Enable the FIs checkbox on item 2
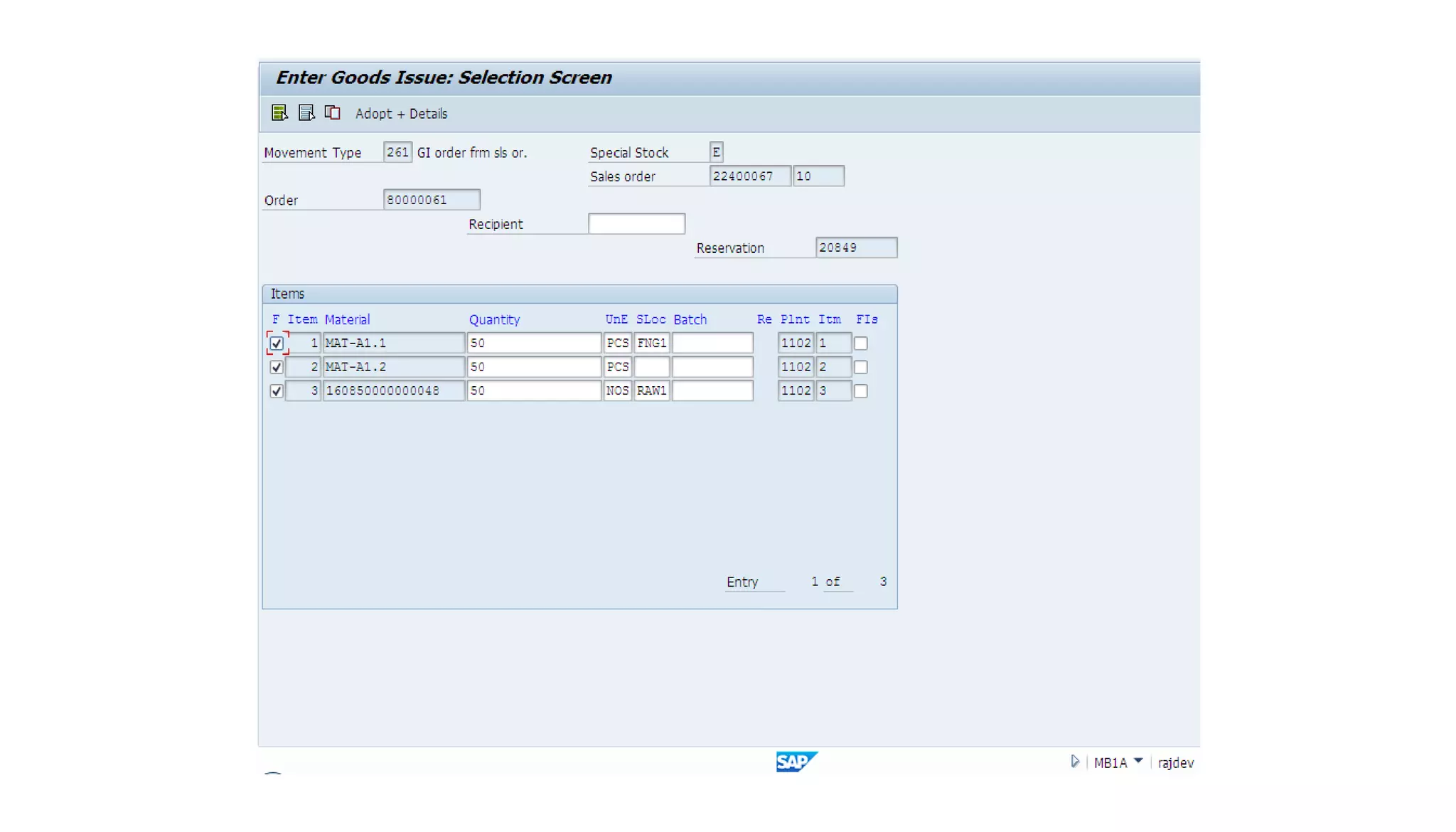This screenshot has height=832, width=1456. click(x=860, y=367)
